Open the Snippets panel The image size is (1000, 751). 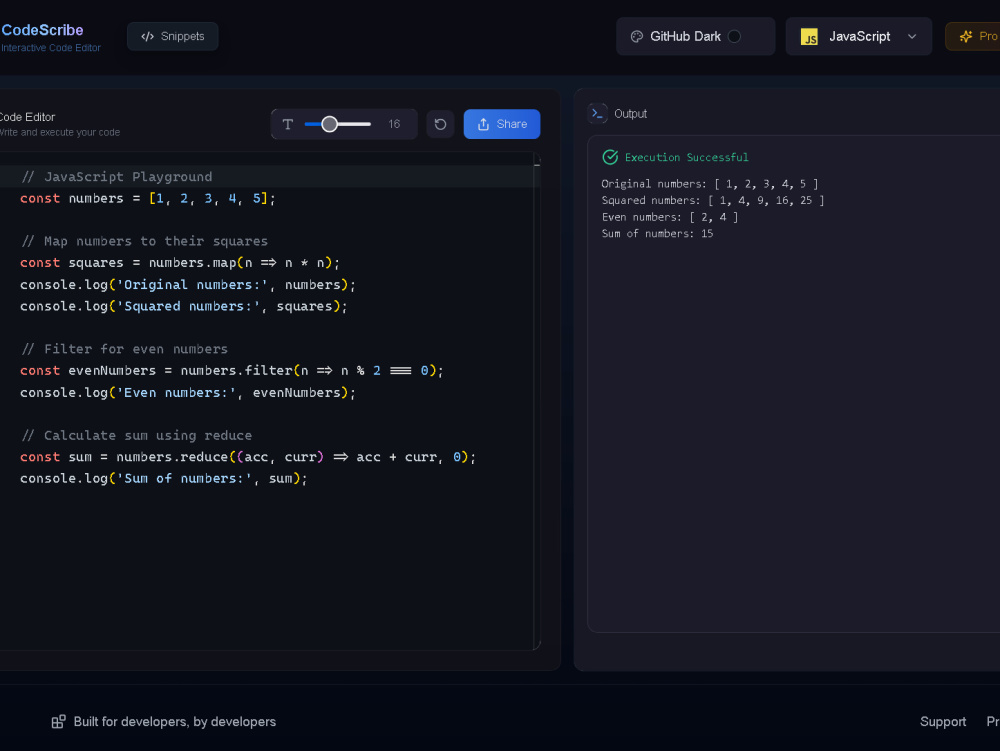173,36
